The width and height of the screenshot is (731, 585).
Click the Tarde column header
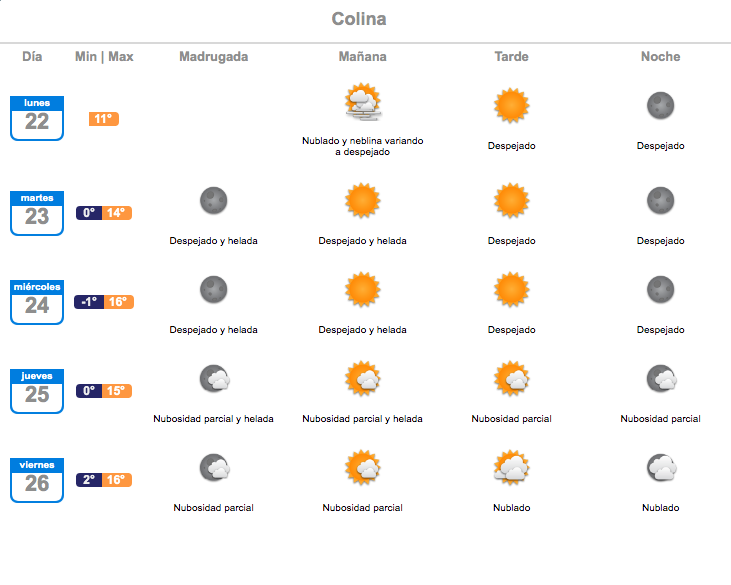coord(511,57)
